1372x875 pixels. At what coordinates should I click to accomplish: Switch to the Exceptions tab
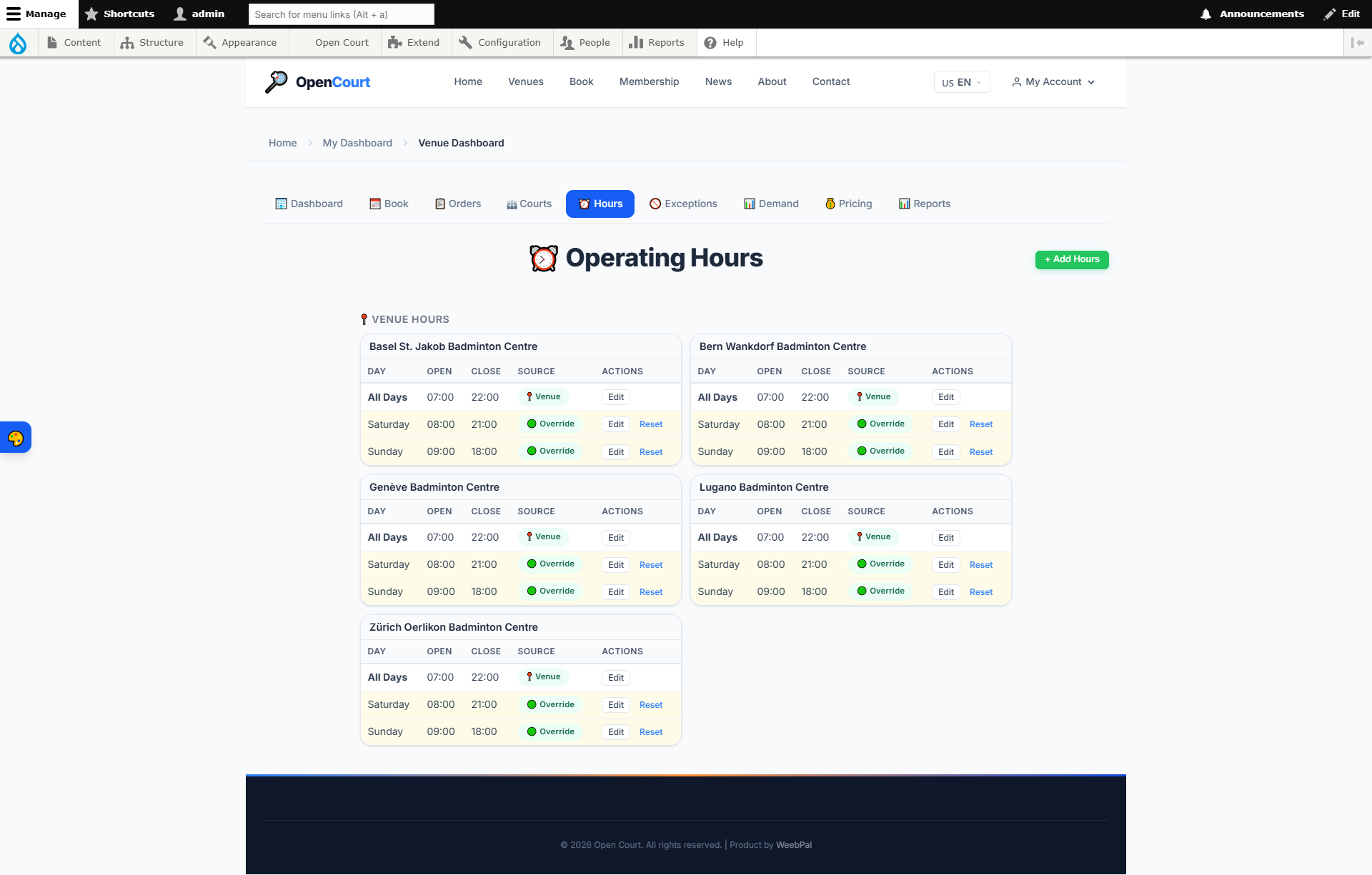683,204
